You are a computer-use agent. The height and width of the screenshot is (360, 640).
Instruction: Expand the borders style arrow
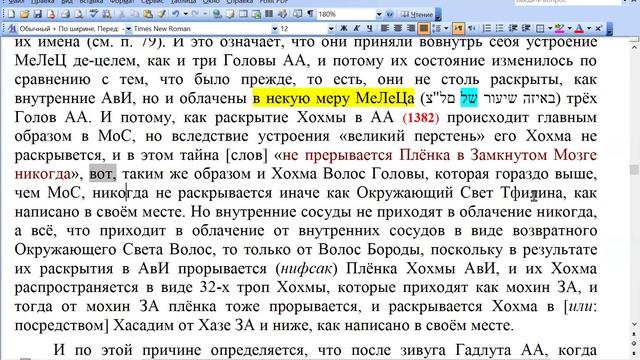(x=550, y=28)
